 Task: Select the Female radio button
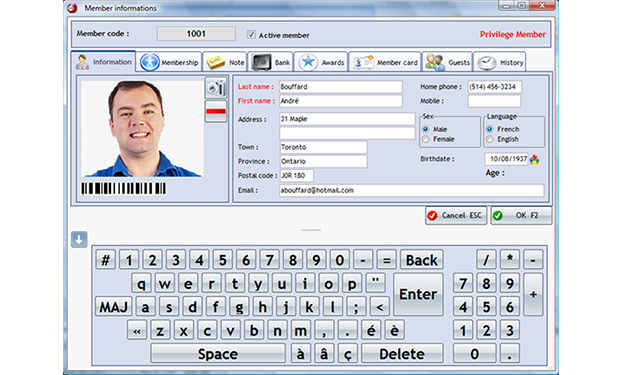coord(426,139)
